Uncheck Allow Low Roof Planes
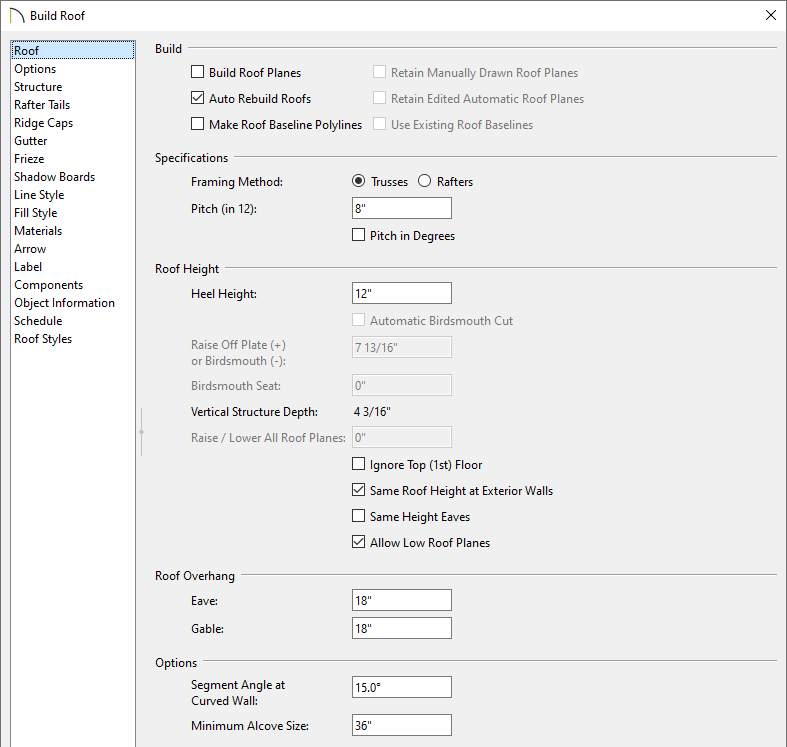Image resolution: width=787 pixels, height=747 pixels. (x=358, y=542)
